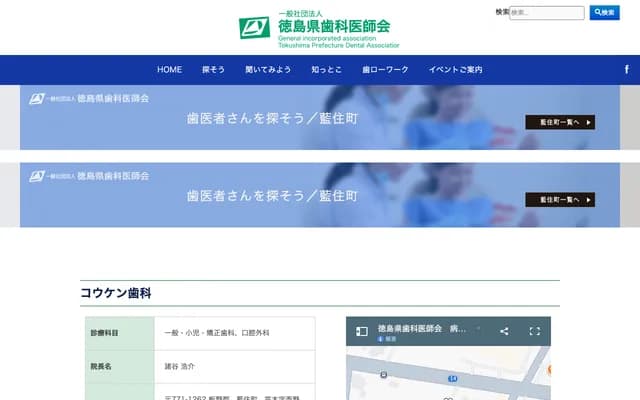Open the map sidebar toggle icon

tap(362, 331)
